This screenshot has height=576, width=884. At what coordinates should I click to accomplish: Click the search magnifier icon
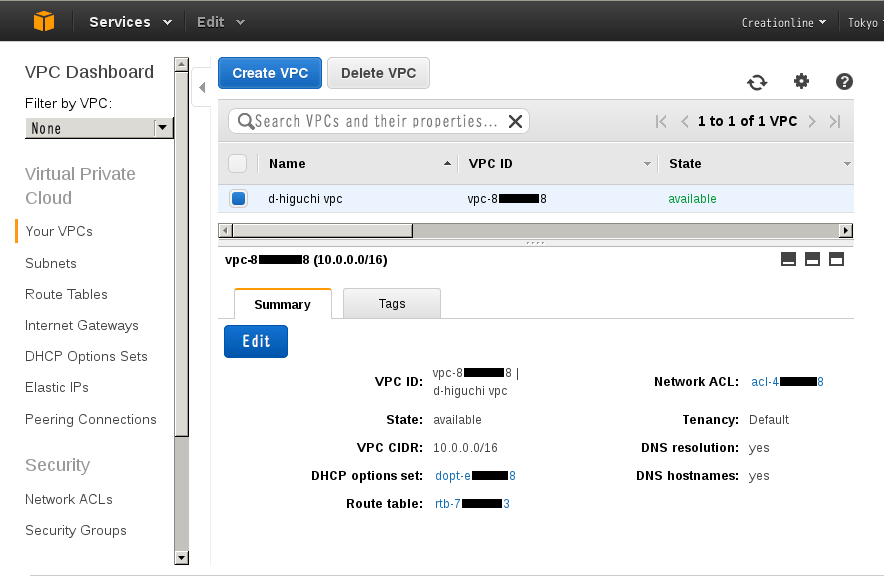pos(246,121)
